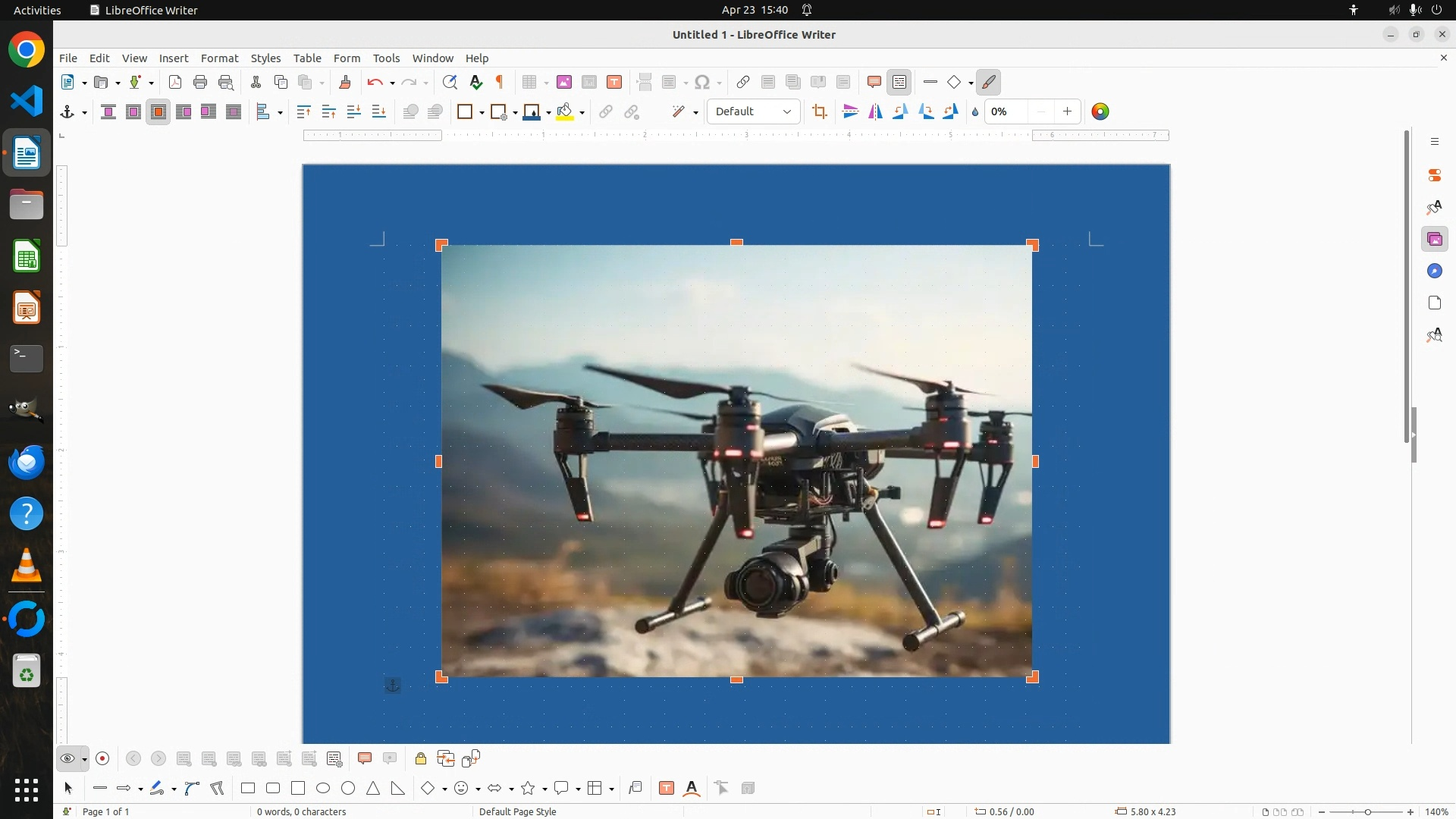Expand the anchor options dropdown arrow

click(84, 112)
